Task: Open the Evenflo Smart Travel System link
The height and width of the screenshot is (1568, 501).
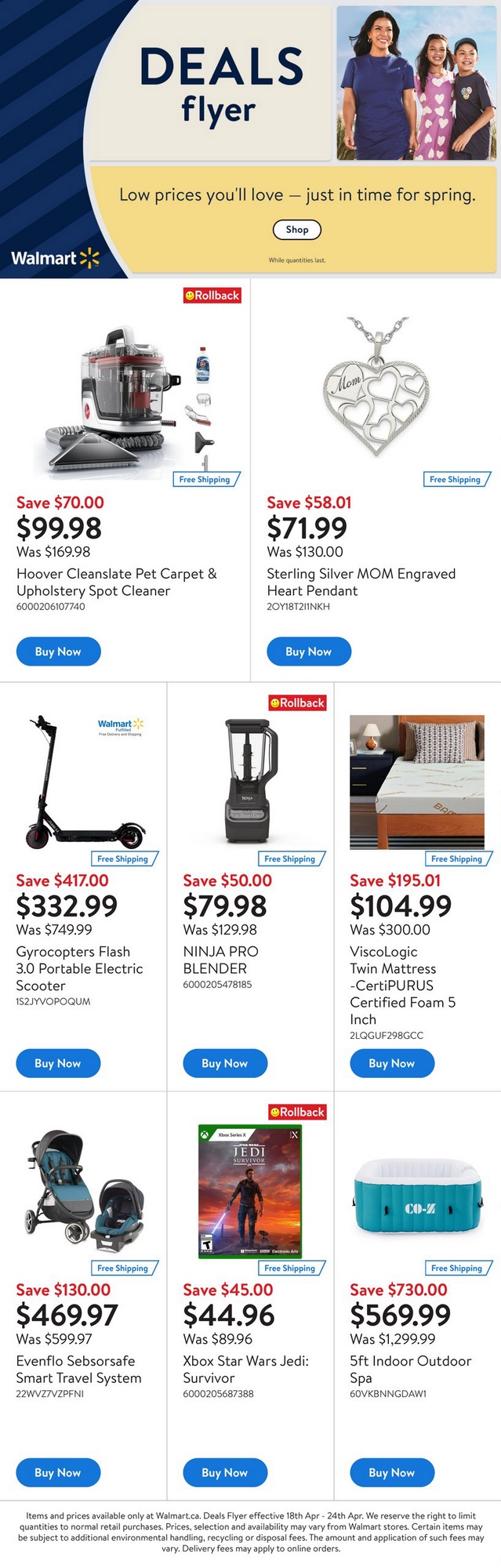Action: (78, 1369)
